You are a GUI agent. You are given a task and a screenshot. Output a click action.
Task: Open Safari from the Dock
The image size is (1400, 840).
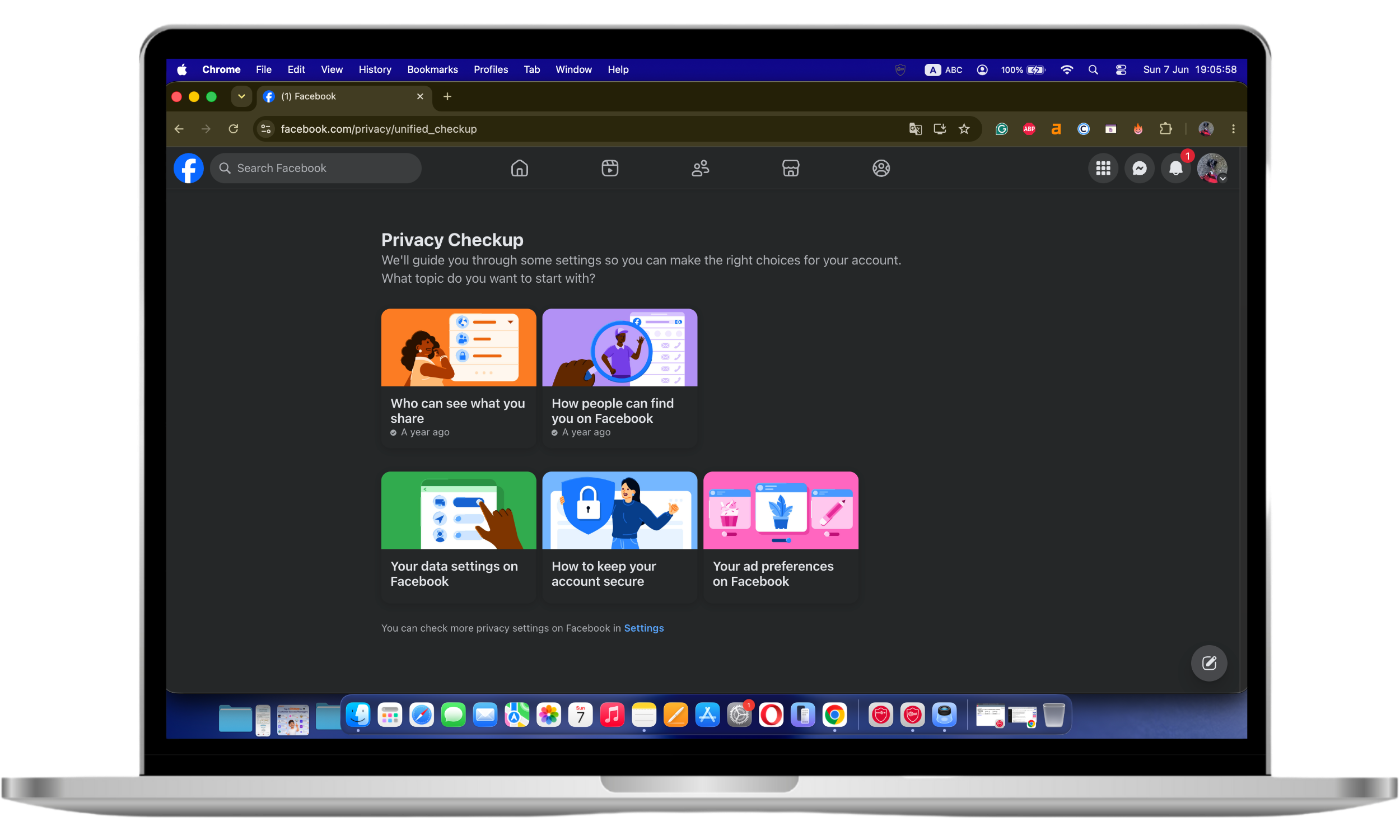pyautogui.click(x=422, y=715)
